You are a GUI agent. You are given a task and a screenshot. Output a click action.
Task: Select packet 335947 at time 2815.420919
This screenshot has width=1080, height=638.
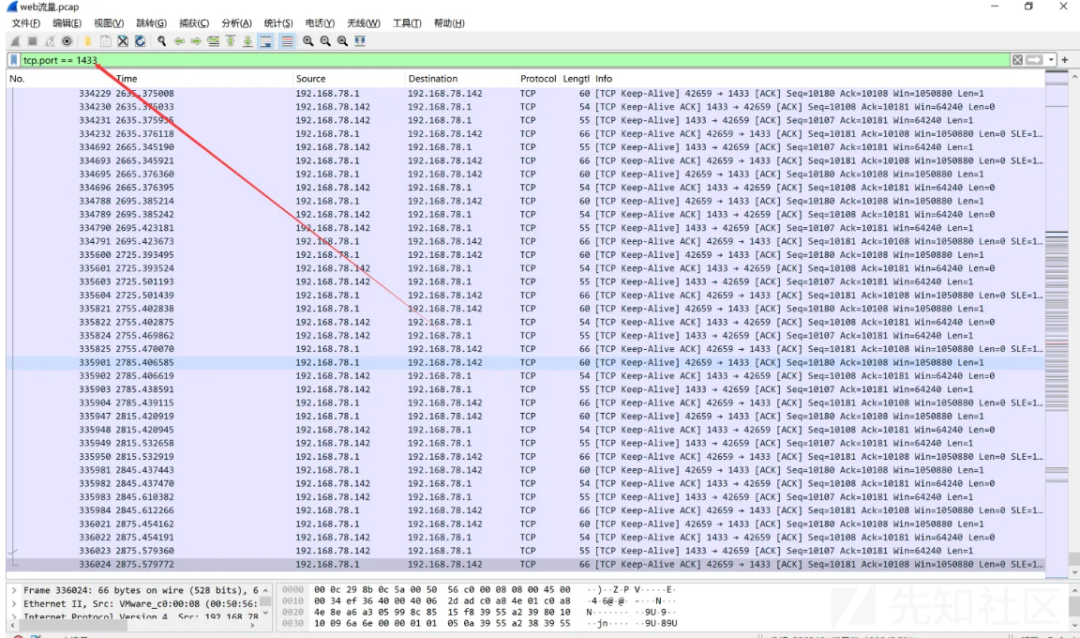point(526,416)
